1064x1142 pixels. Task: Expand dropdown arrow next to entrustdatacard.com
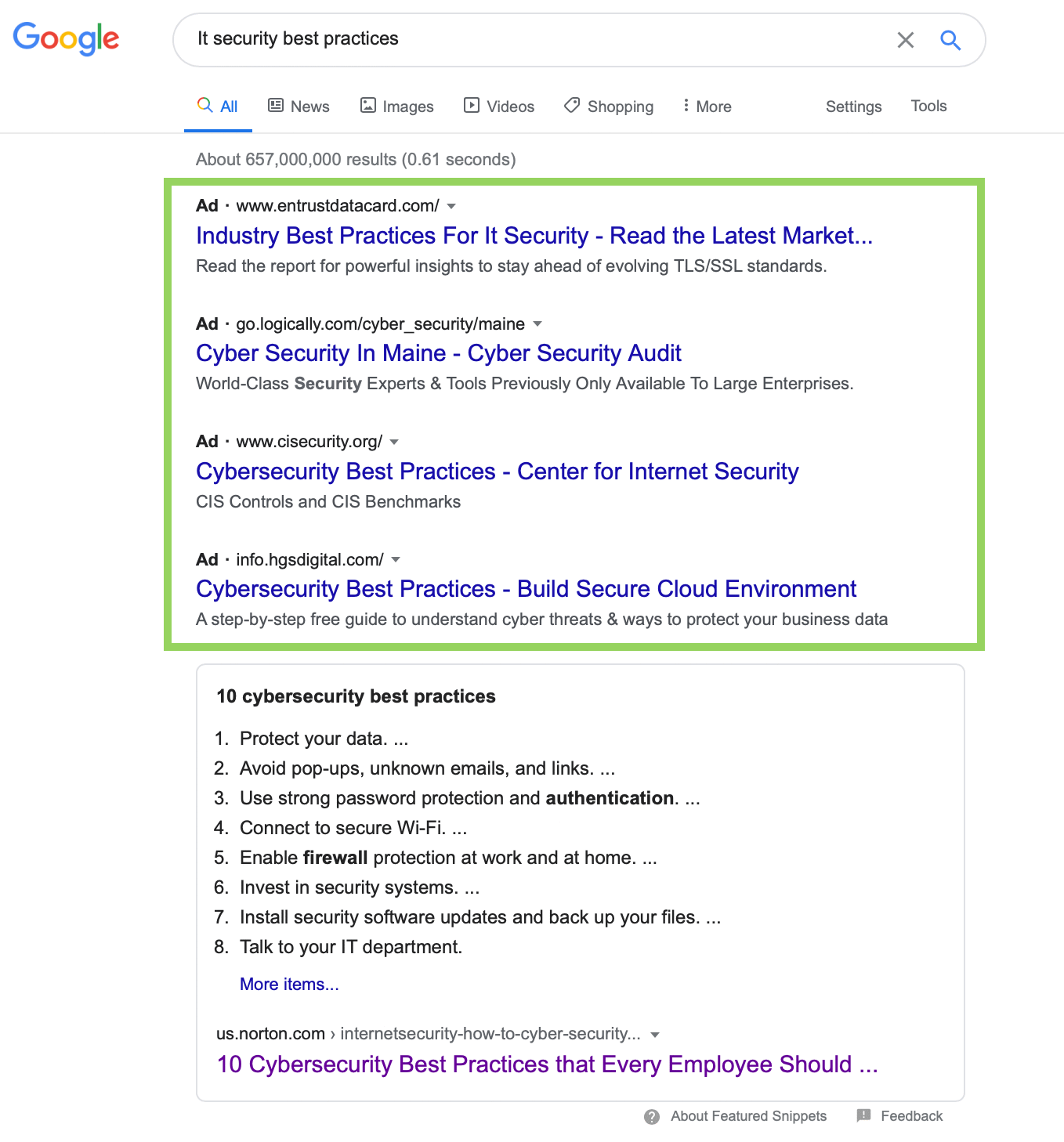click(451, 206)
